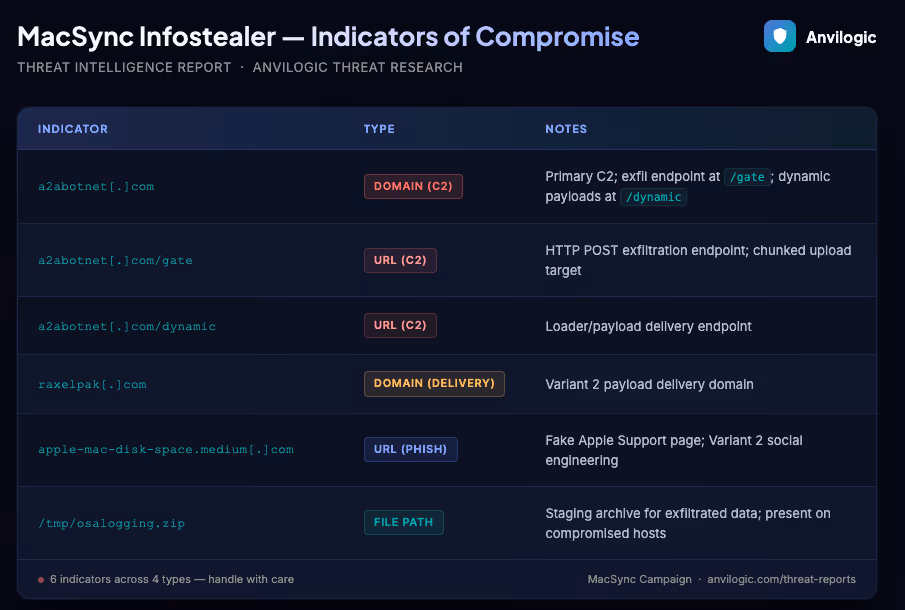Click the Loader/payload delivery endpoint note
The image size is (905, 610).
click(648, 327)
